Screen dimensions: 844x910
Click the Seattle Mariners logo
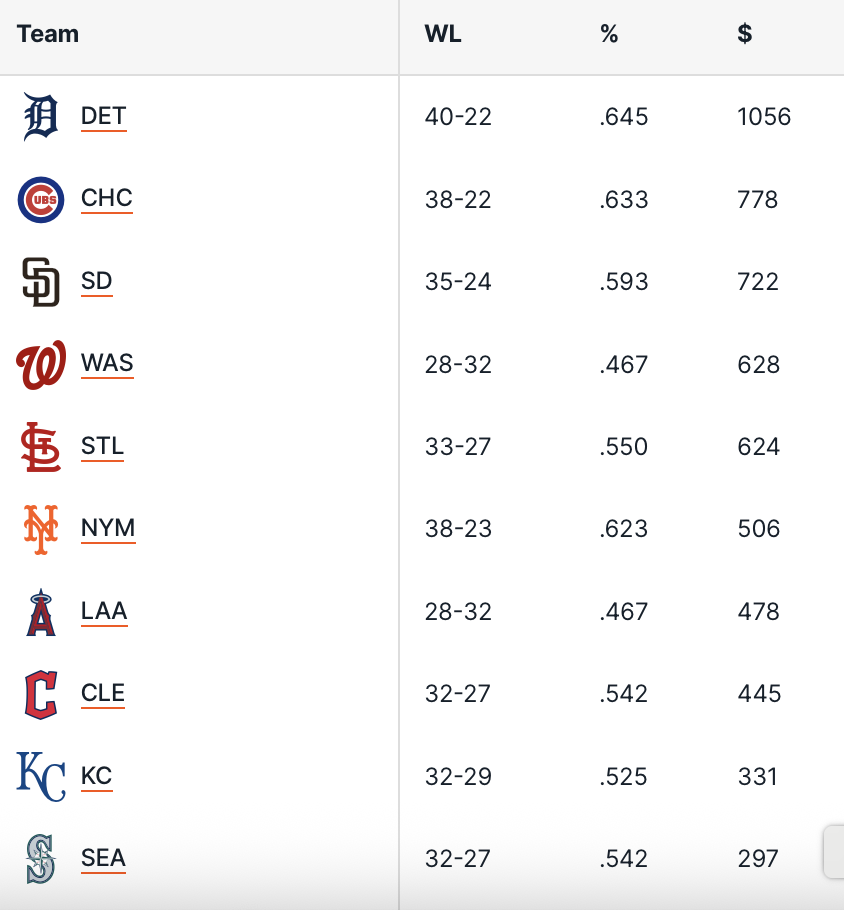pyautogui.click(x=41, y=858)
